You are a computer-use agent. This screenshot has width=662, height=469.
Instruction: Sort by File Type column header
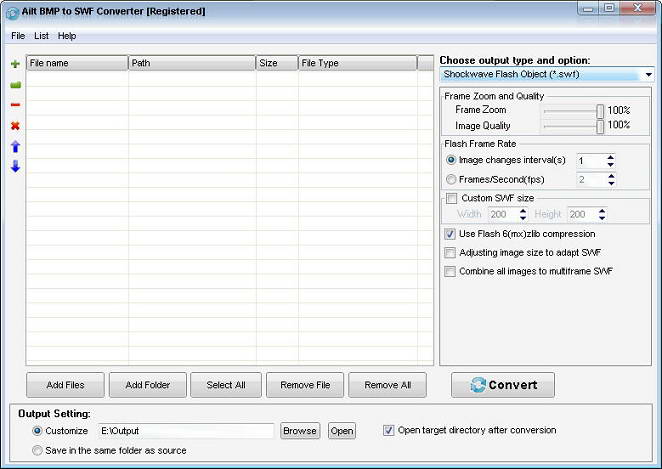pos(357,63)
